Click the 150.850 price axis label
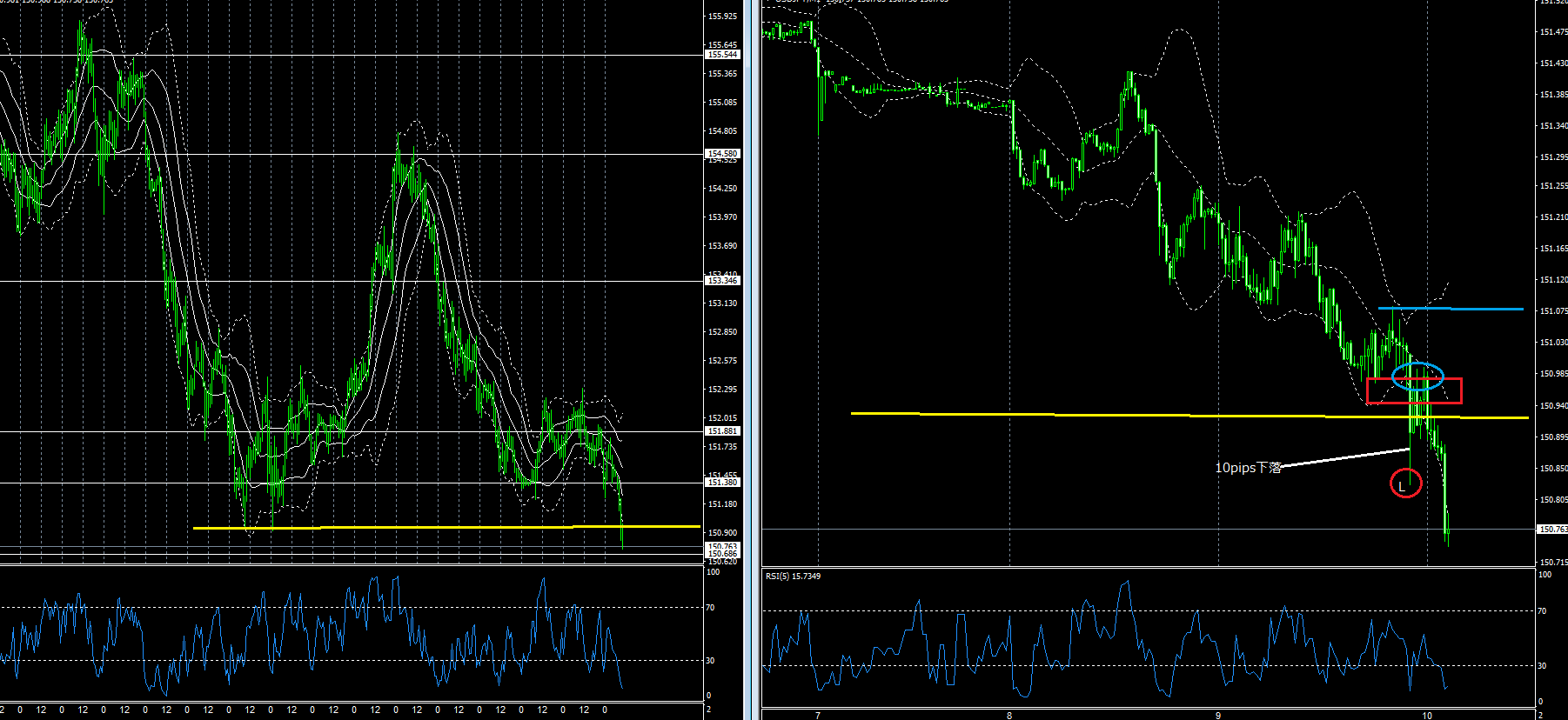 tap(1554, 468)
